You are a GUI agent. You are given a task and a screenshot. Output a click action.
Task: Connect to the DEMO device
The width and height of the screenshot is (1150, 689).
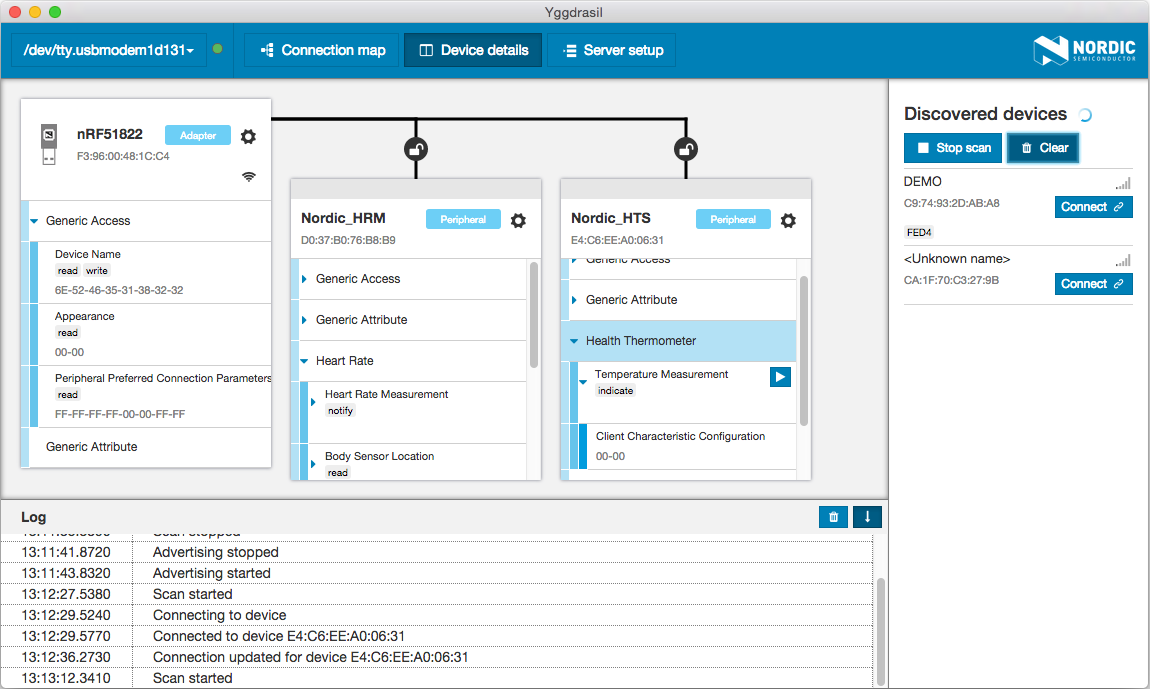pos(1094,207)
